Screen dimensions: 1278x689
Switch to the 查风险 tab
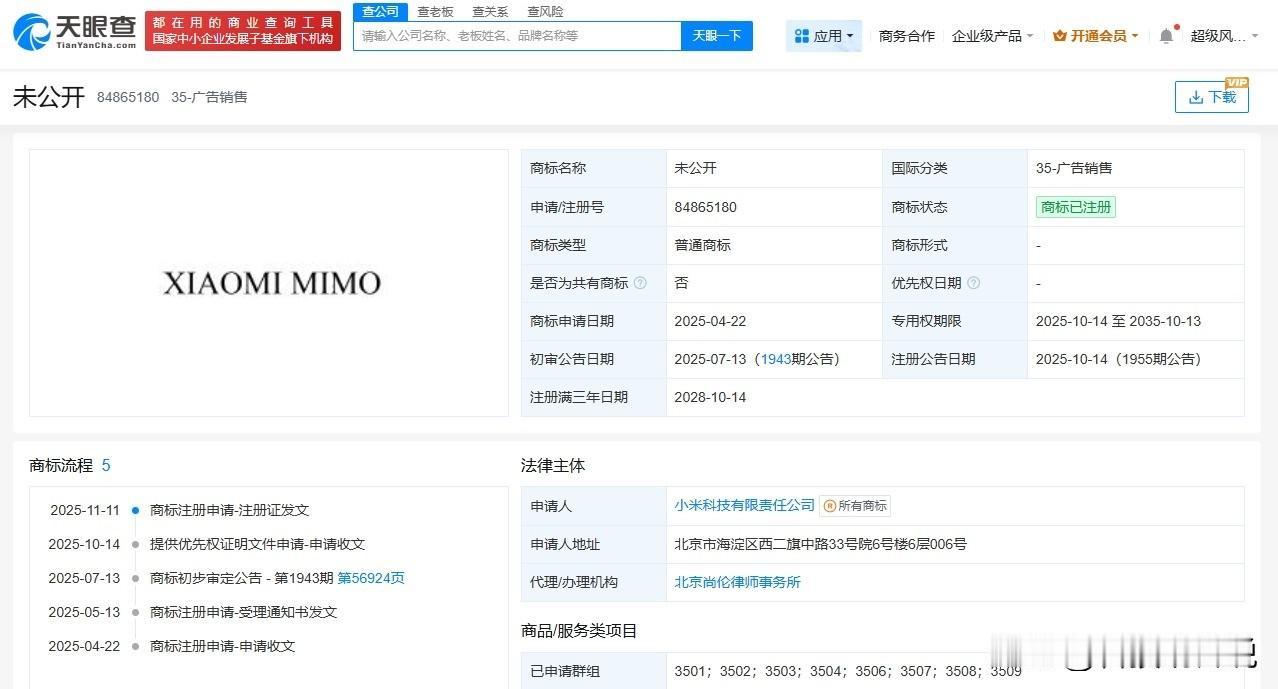(x=545, y=11)
